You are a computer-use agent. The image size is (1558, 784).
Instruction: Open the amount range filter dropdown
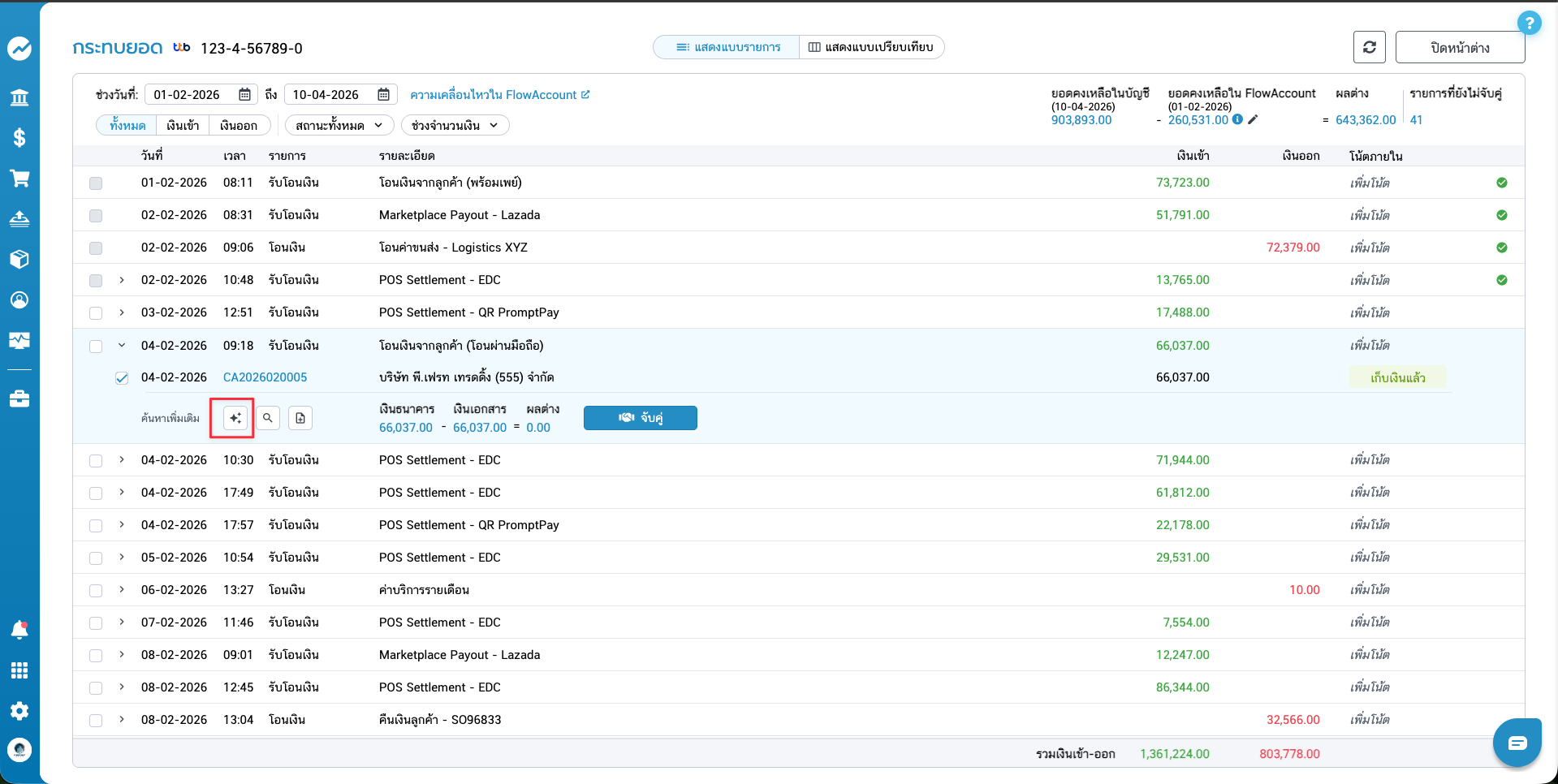coord(454,125)
